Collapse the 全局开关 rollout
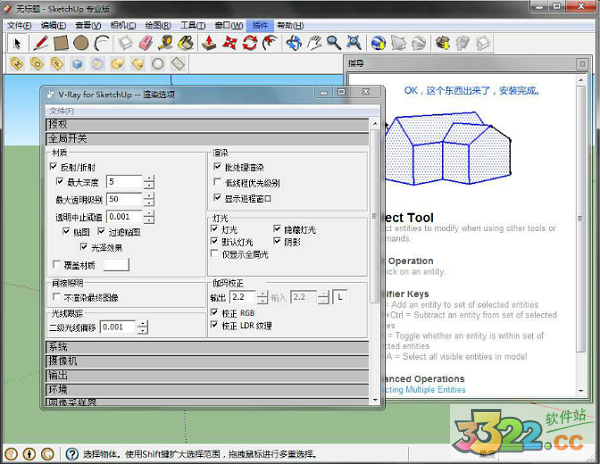This screenshot has width=600, height=464. click(x=207, y=138)
